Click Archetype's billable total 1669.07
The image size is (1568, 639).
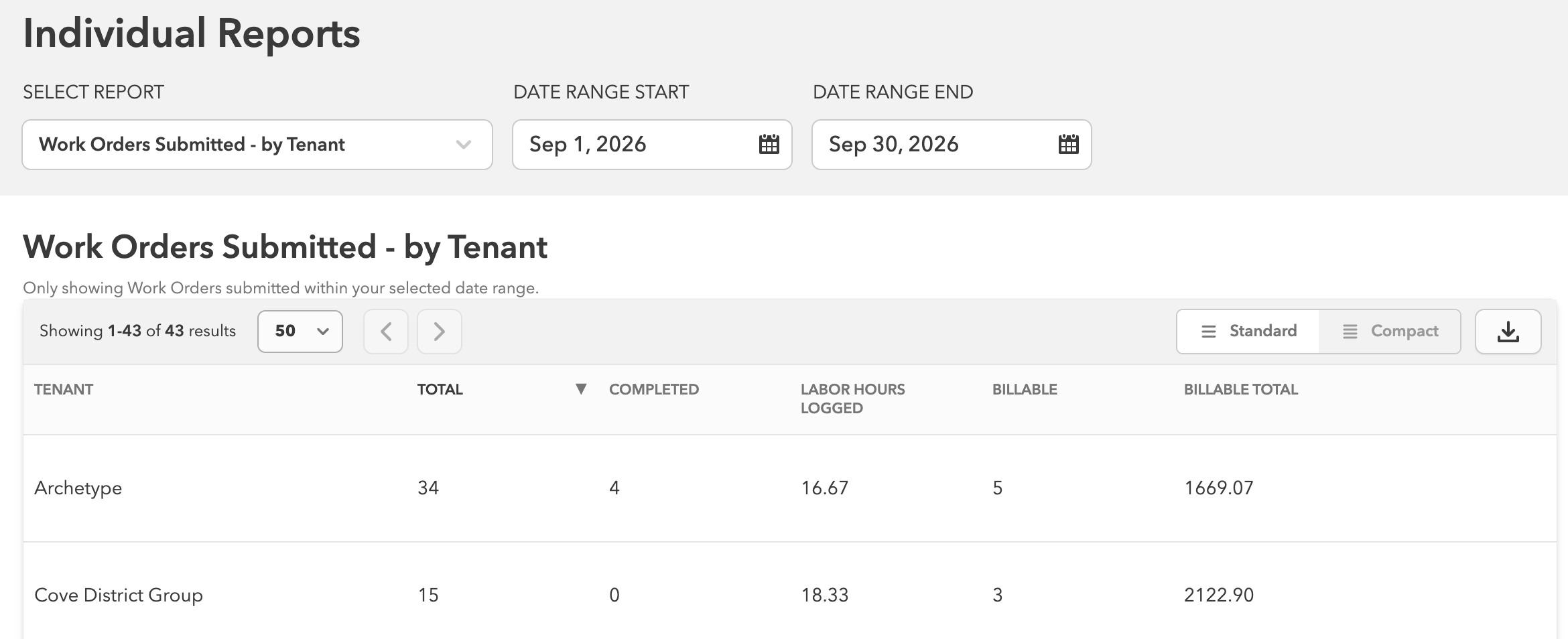click(x=1219, y=488)
